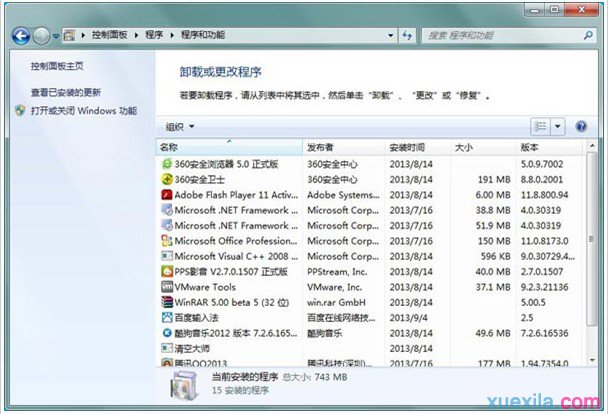Select the PPS影音 icon
This screenshot has height=414, width=608.
[167, 272]
